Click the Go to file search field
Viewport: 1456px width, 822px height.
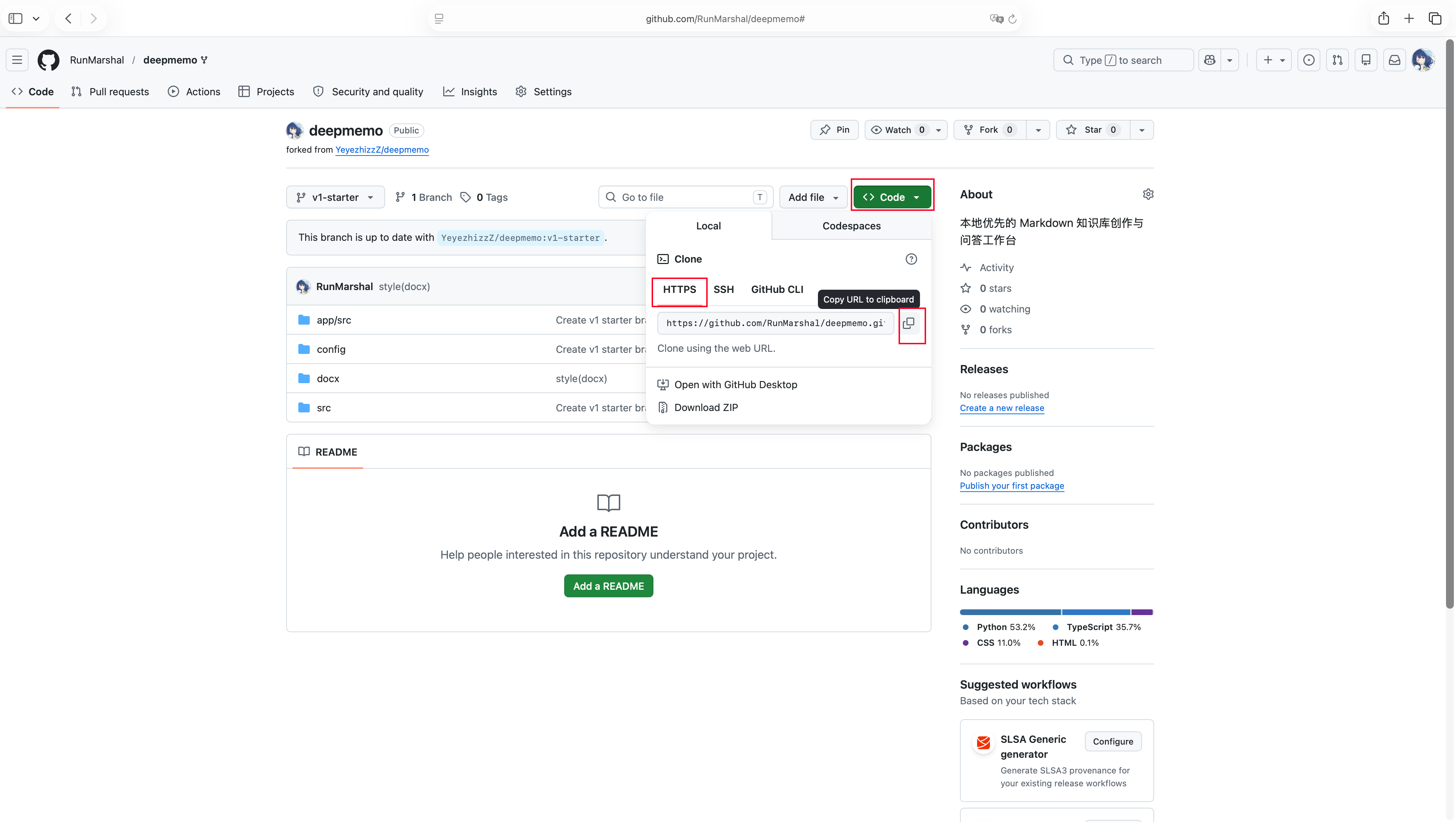pos(686,197)
